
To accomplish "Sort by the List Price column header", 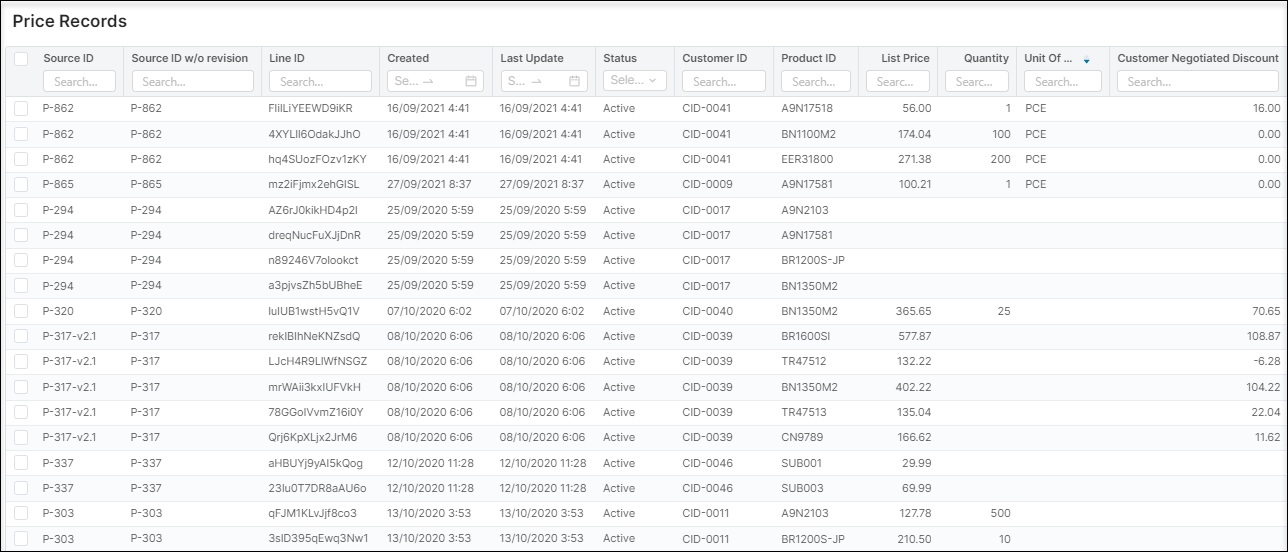I will [x=905, y=58].
